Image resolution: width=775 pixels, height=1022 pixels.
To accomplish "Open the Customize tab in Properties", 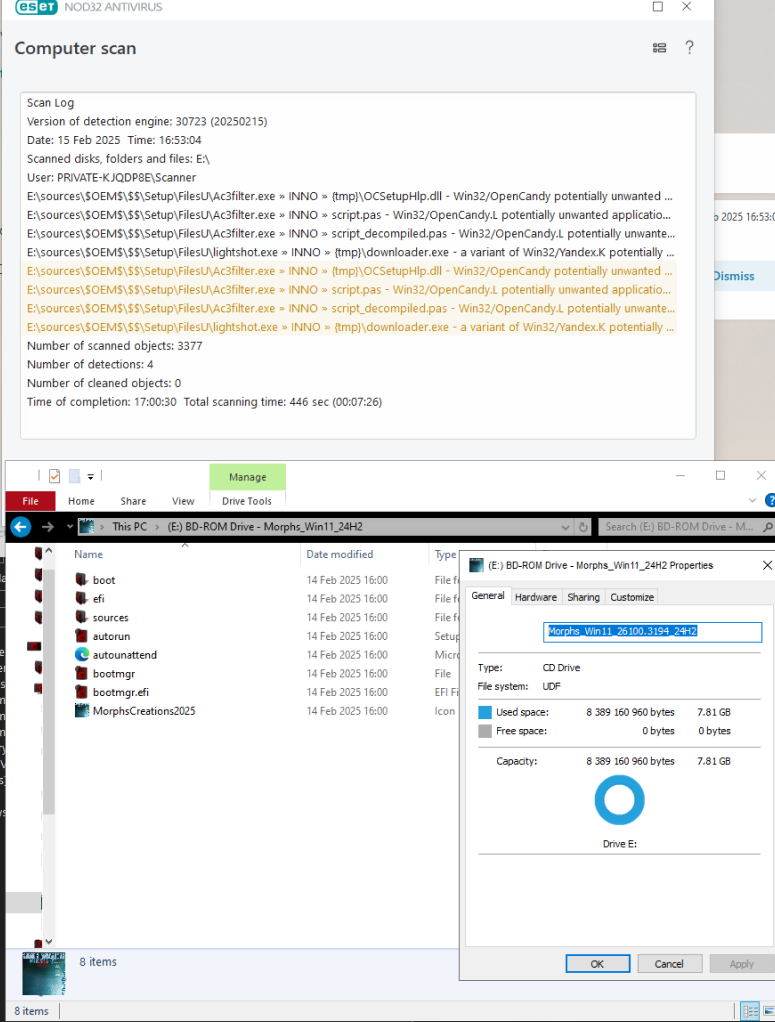I will (632, 597).
